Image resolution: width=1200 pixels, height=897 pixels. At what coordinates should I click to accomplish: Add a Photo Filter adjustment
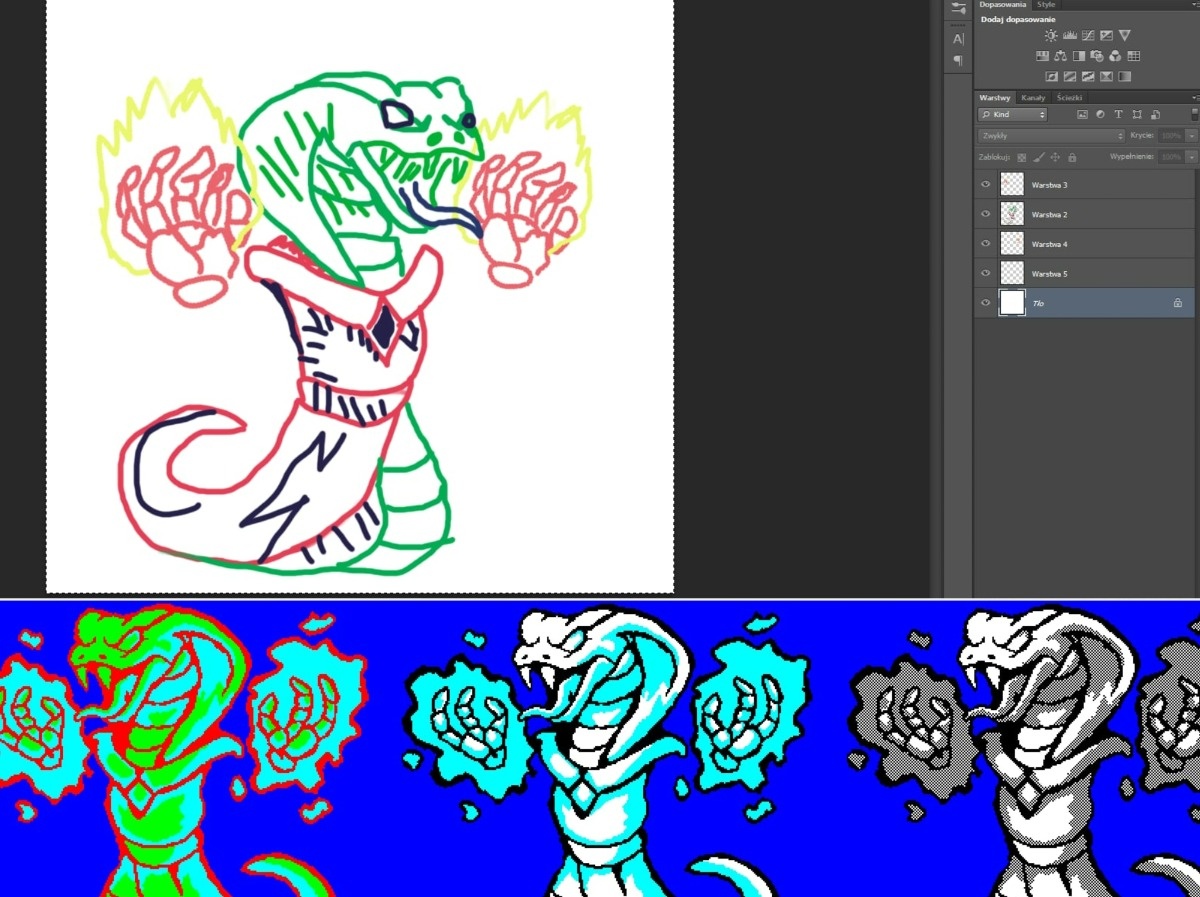click(x=1097, y=56)
